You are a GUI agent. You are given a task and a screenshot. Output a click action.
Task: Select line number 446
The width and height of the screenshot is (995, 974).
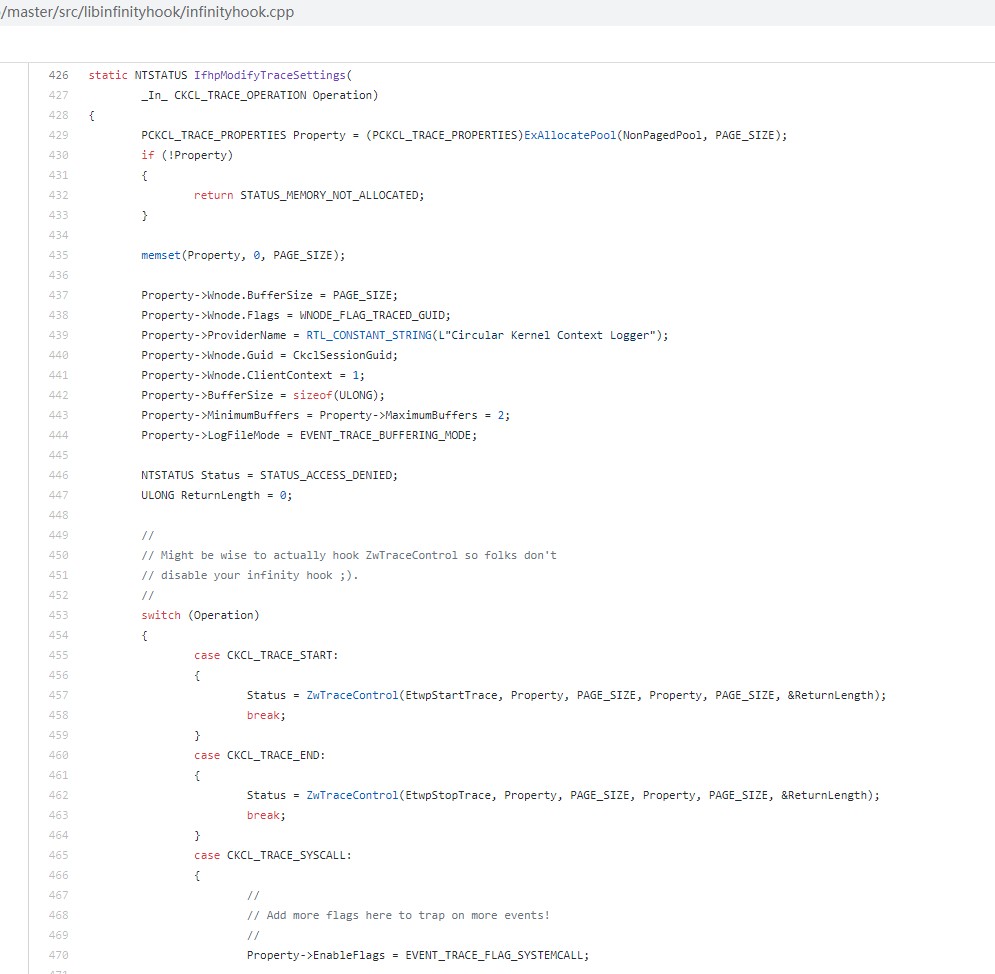coord(58,475)
